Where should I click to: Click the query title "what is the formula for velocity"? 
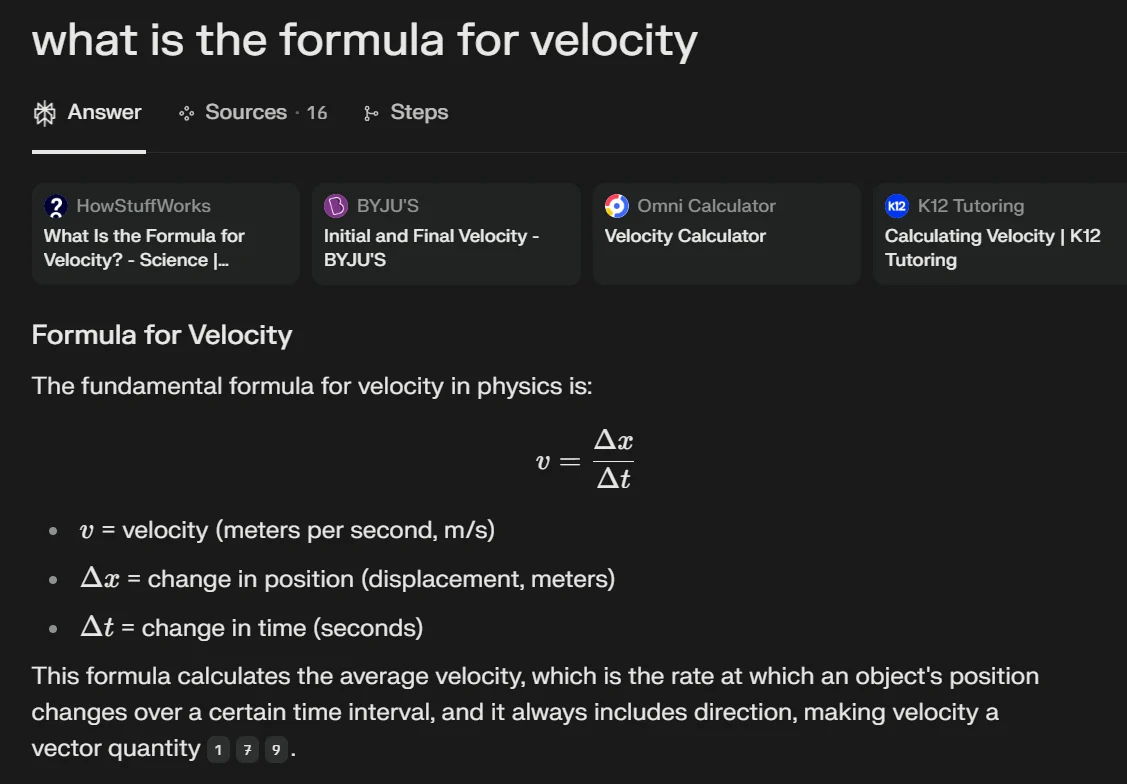coord(364,40)
